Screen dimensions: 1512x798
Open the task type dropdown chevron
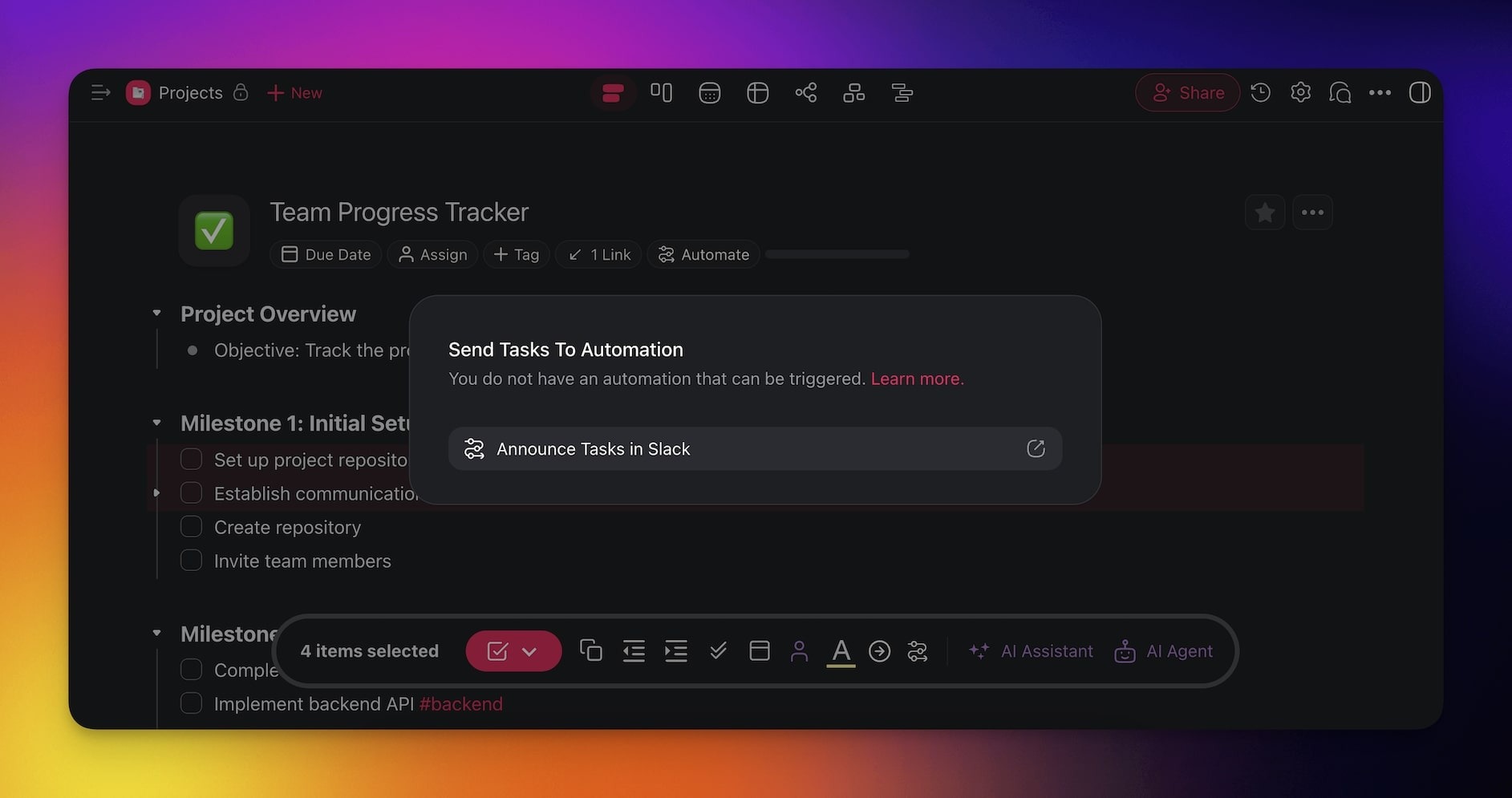[x=529, y=651]
